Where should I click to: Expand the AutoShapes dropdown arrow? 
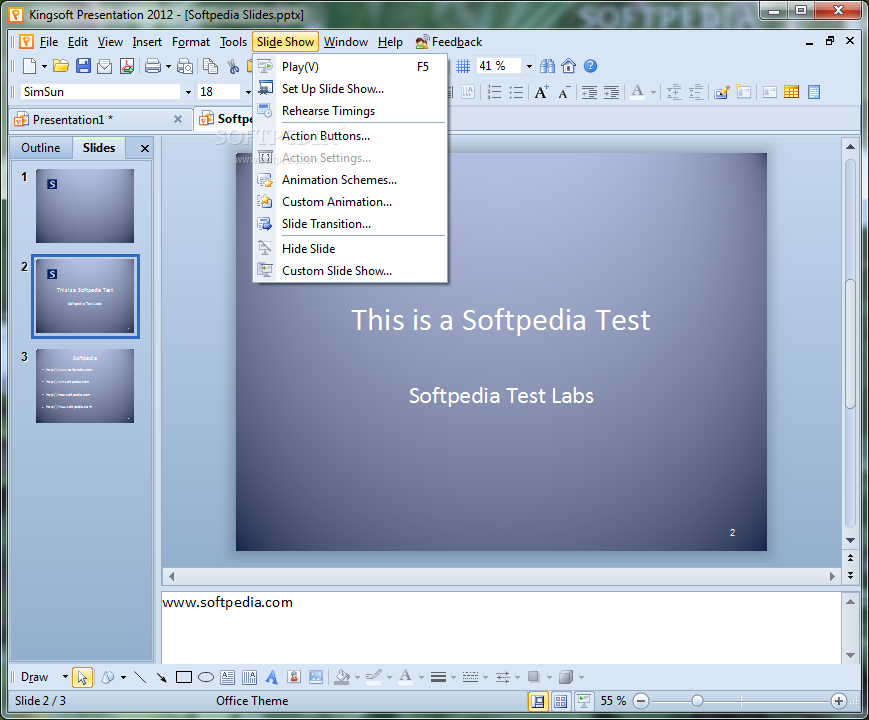[123, 677]
